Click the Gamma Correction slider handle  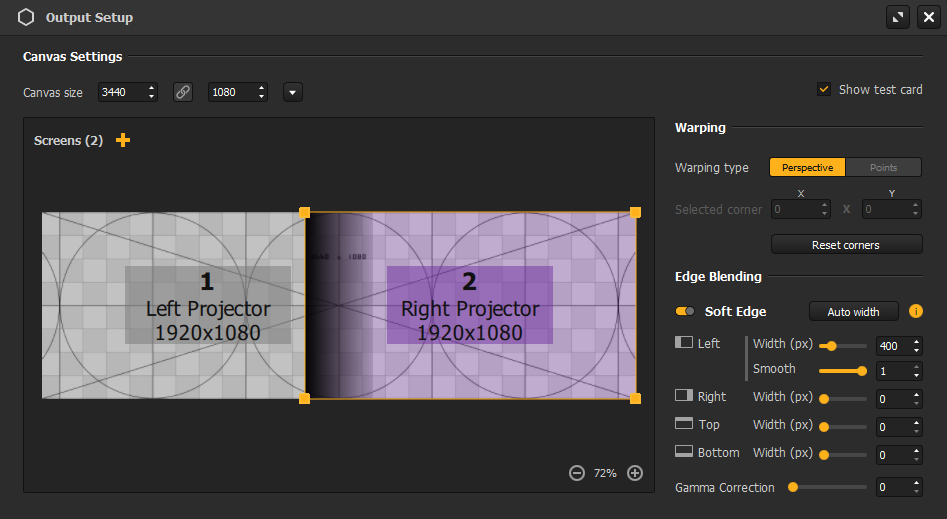tap(793, 487)
